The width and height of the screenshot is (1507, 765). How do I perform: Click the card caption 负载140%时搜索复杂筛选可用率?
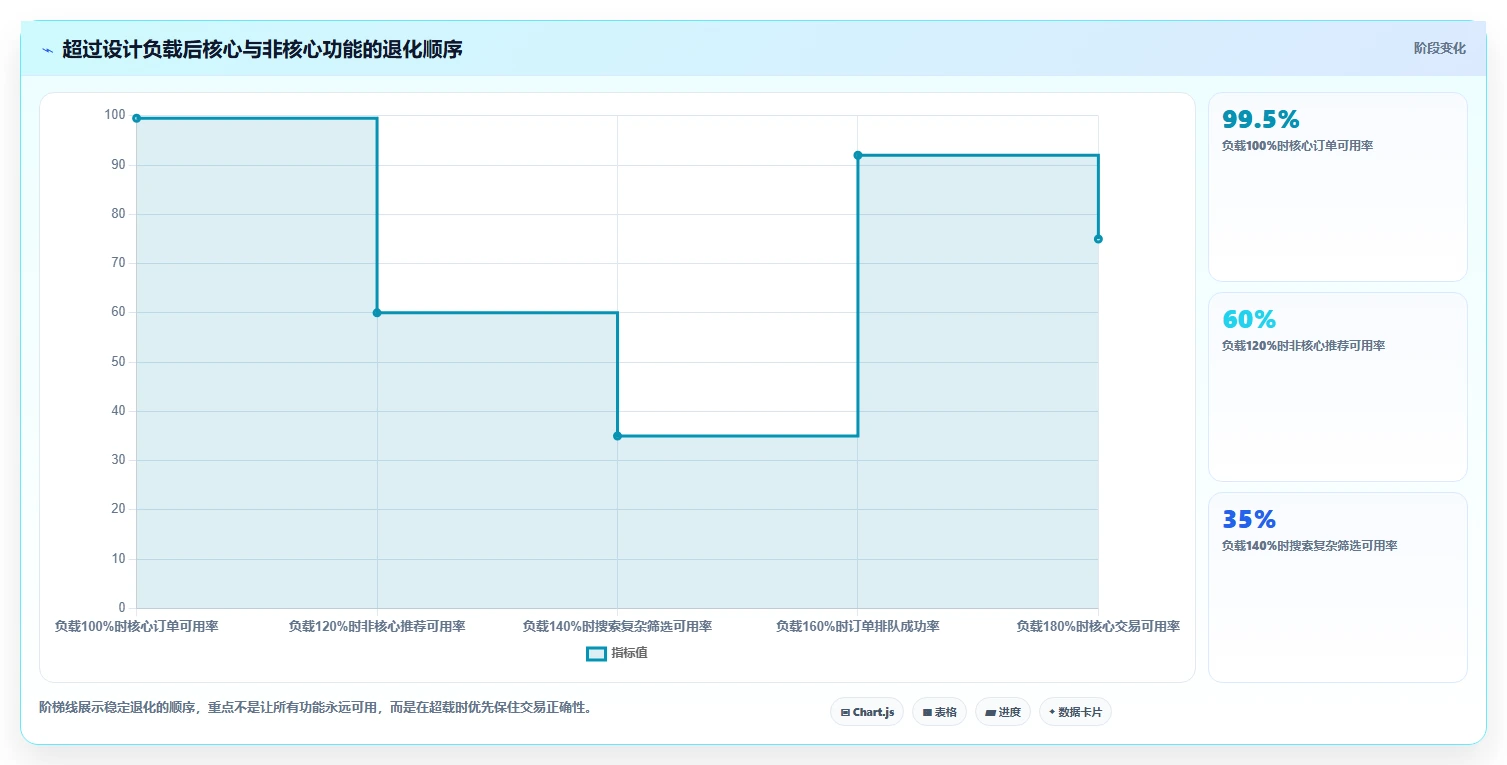pos(1309,546)
